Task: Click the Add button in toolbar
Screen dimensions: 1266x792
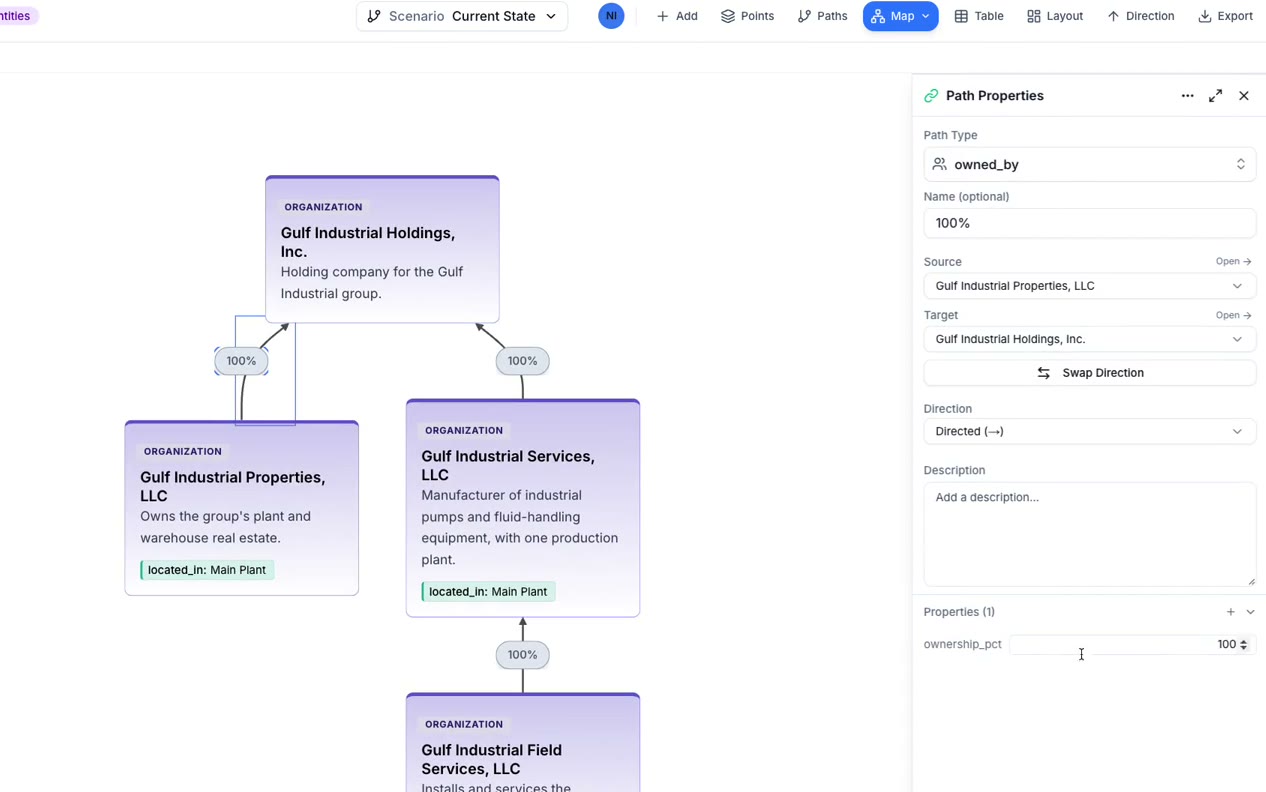Action: point(677,16)
